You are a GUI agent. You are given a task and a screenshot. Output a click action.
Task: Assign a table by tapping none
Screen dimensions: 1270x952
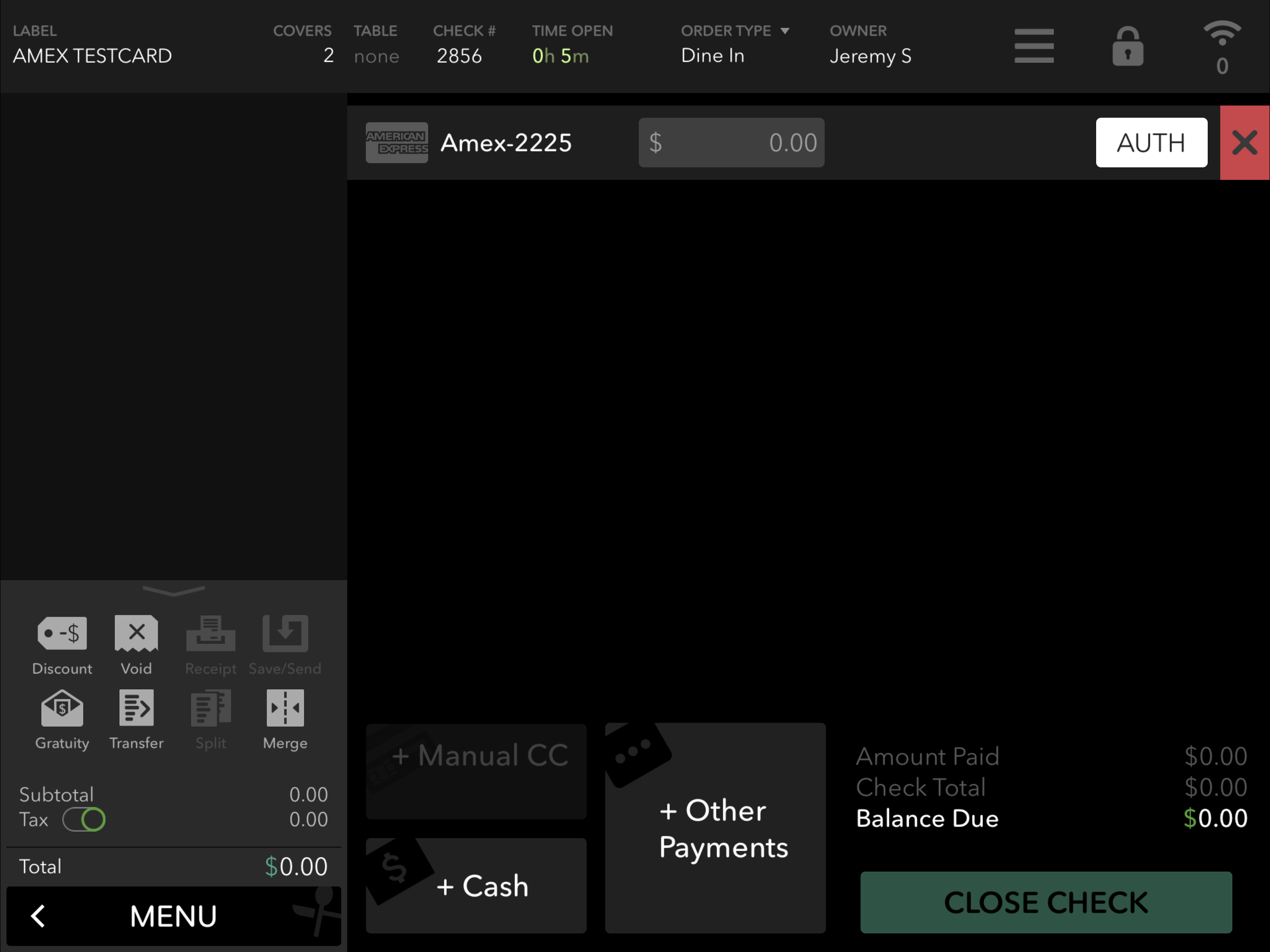coord(376,56)
